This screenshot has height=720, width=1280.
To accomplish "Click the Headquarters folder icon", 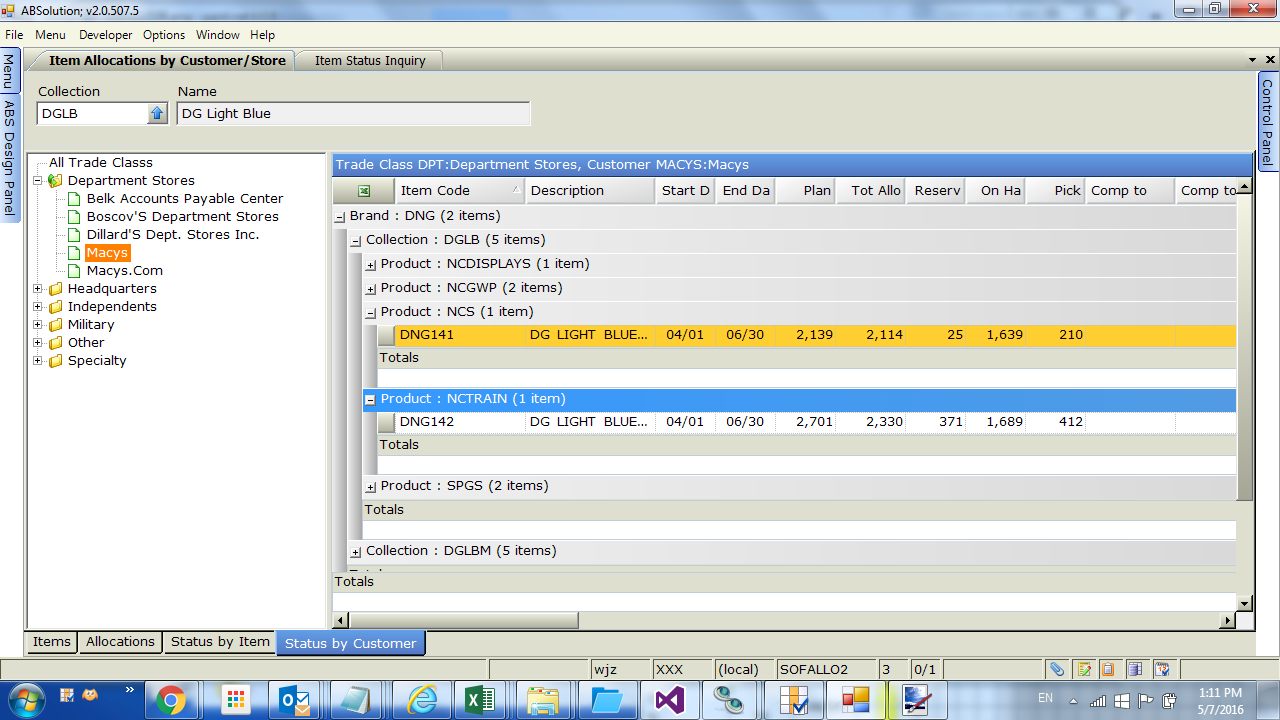I will [x=55, y=289].
